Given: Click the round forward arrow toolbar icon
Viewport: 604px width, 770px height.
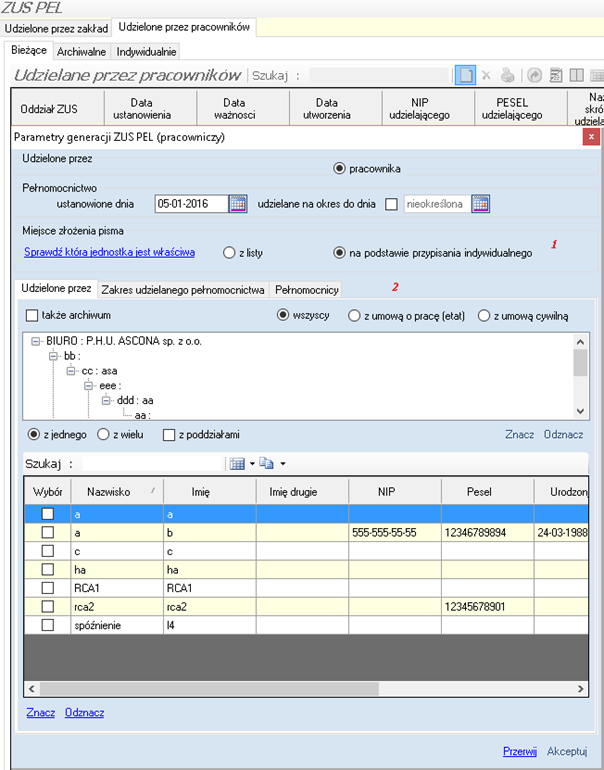Looking at the screenshot, I should pos(534,75).
